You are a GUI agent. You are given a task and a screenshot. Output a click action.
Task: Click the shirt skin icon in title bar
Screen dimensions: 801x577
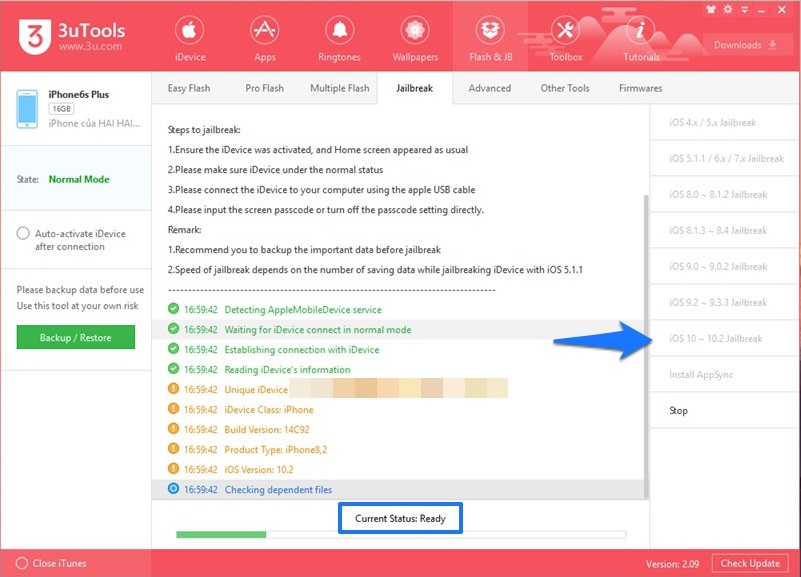point(711,9)
